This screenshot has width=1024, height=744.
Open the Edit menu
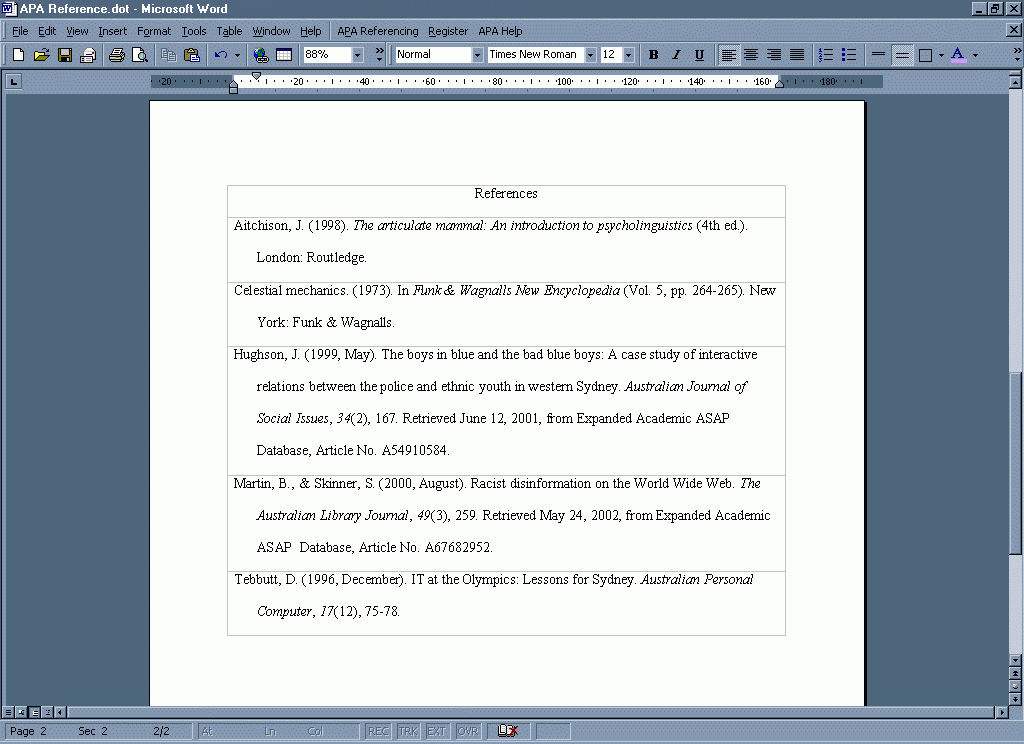[x=46, y=31]
